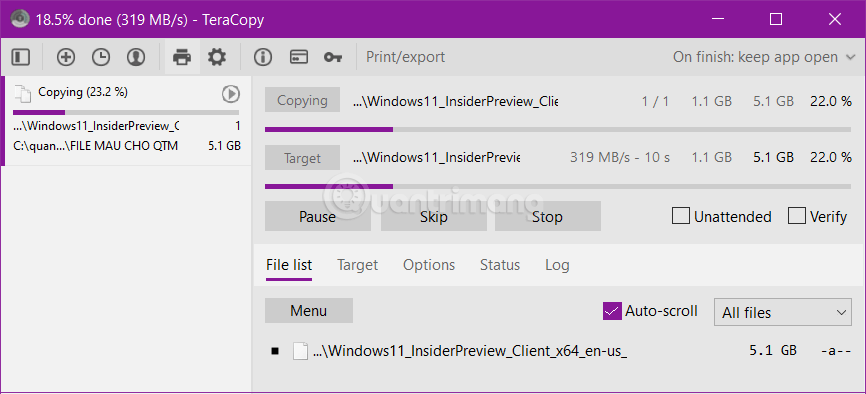Open settings gear icon
This screenshot has width=866, height=394.
[x=217, y=57]
